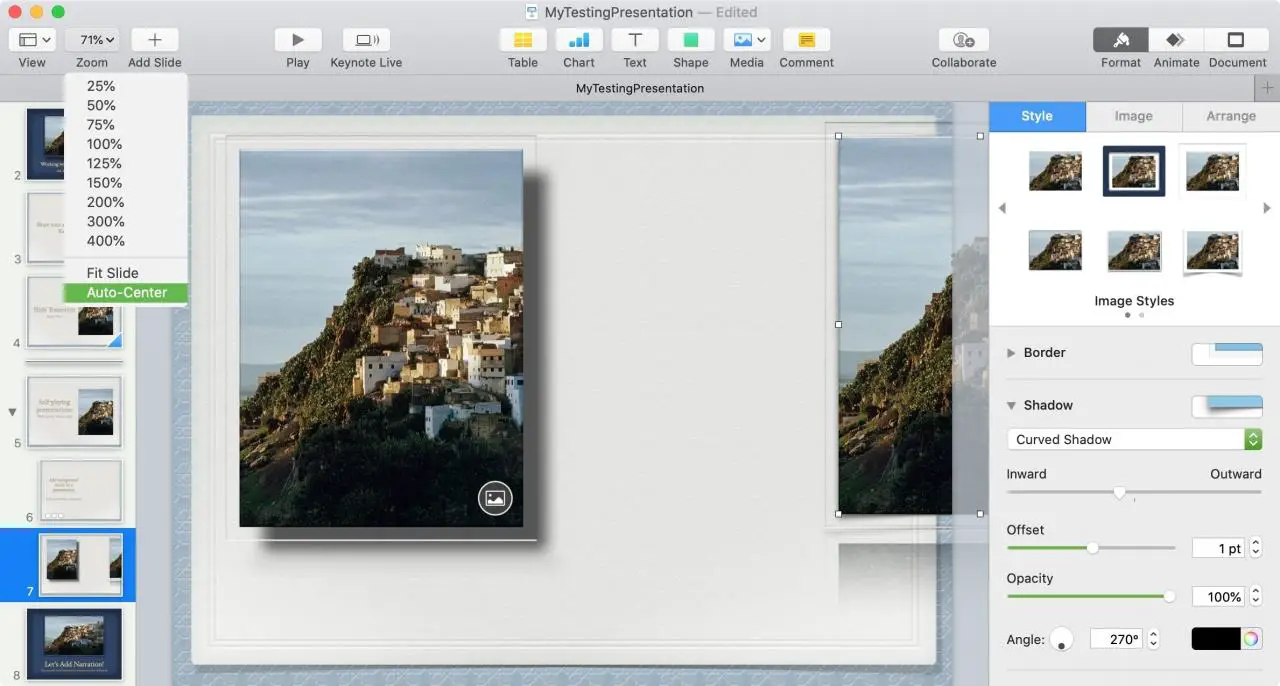Image resolution: width=1280 pixels, height=686 pixels.
Task: Expand the Border section
Action: [x=1011, y=353]
